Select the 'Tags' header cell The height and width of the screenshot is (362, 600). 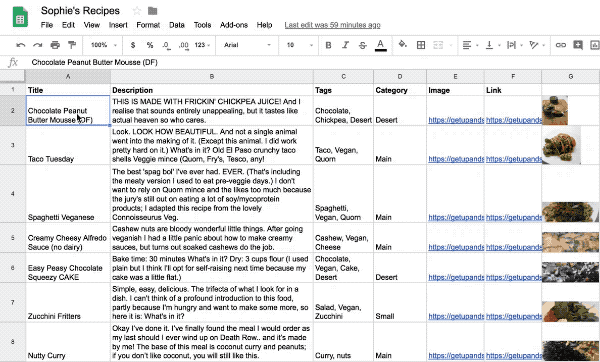[343, 90]
